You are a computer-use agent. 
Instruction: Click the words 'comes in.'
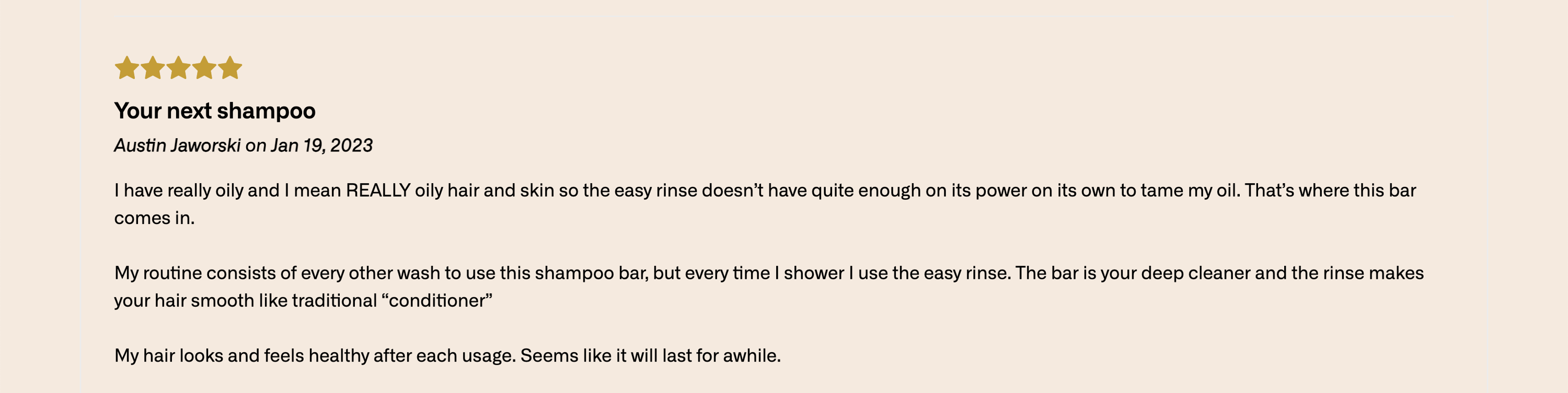click(x=155, y=218)
